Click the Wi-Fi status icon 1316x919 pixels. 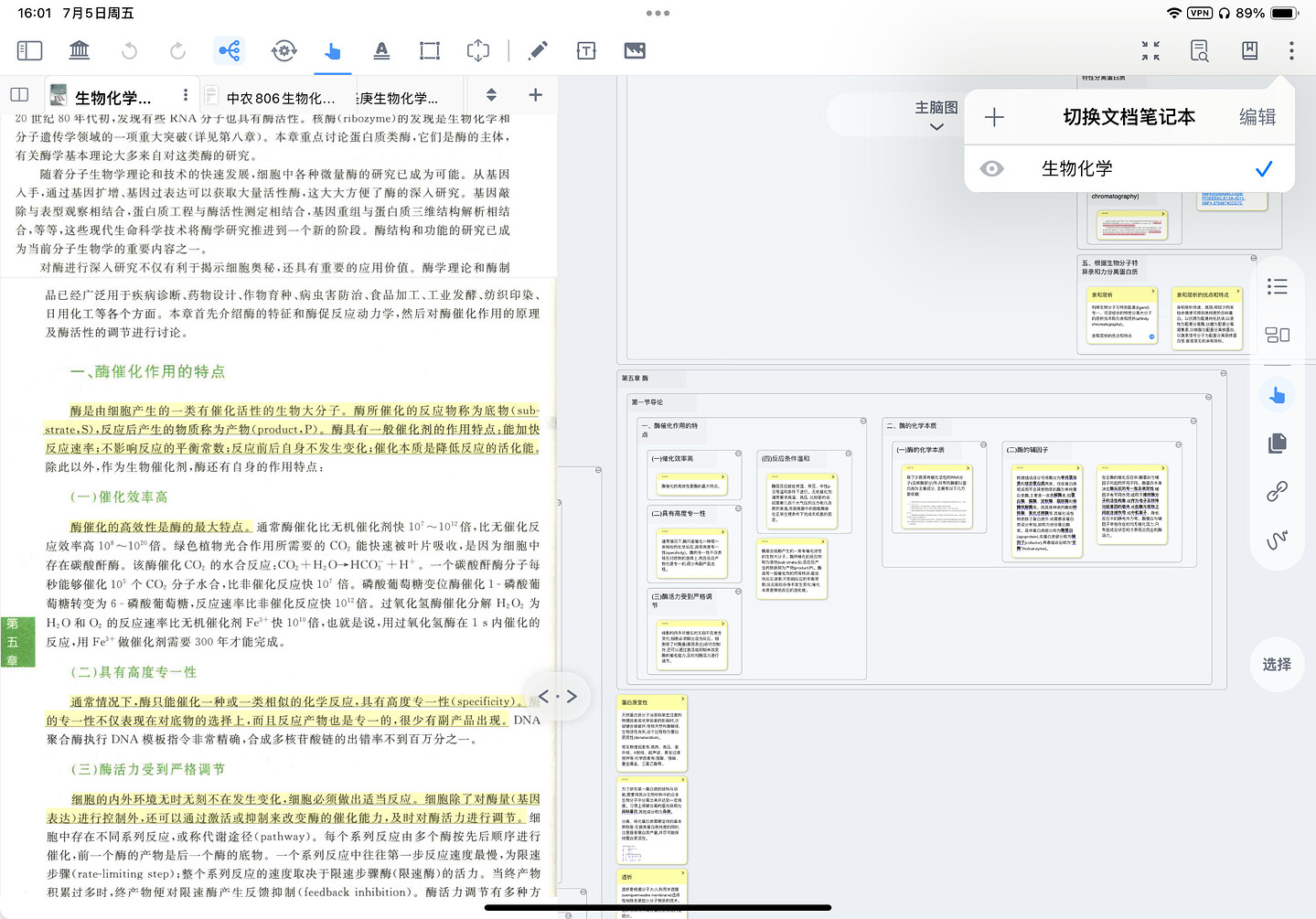click(1174, 13)
